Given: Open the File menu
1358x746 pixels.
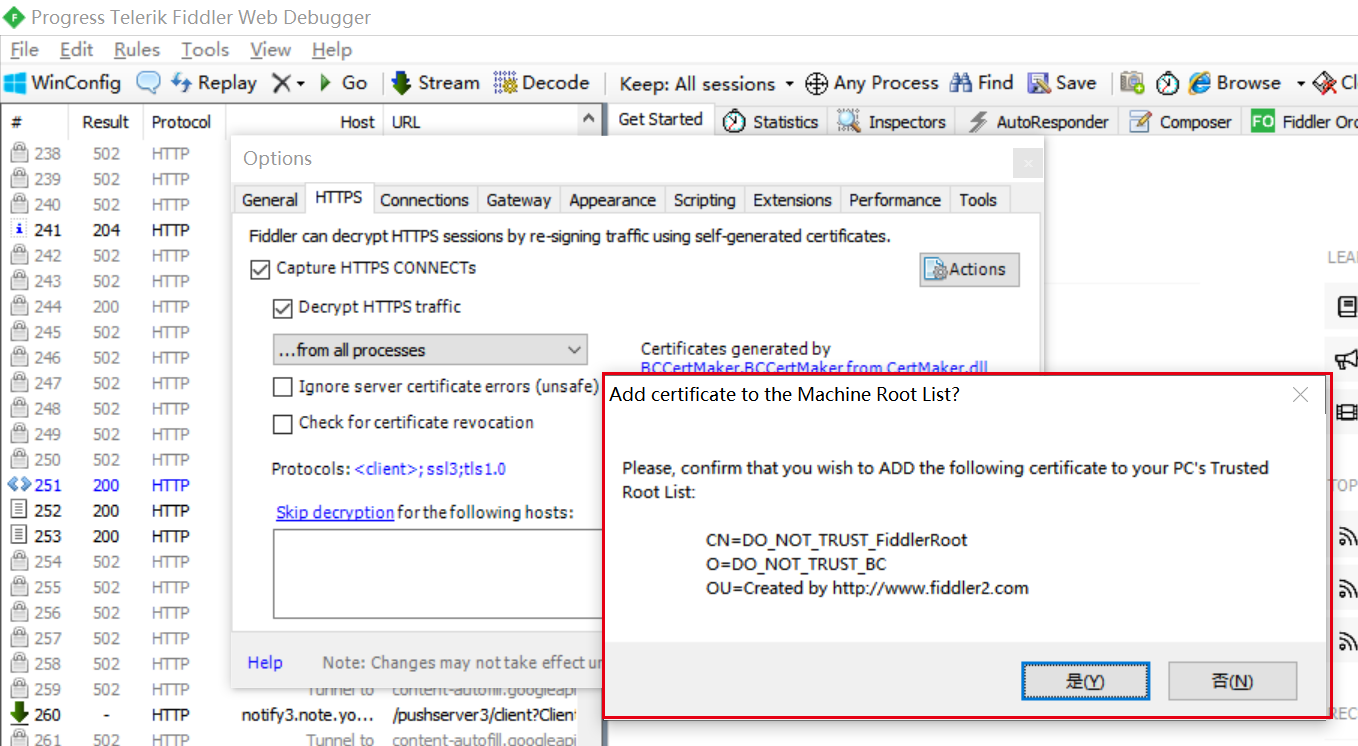Looking at the screenshot, I should click(x=24, y=49).
